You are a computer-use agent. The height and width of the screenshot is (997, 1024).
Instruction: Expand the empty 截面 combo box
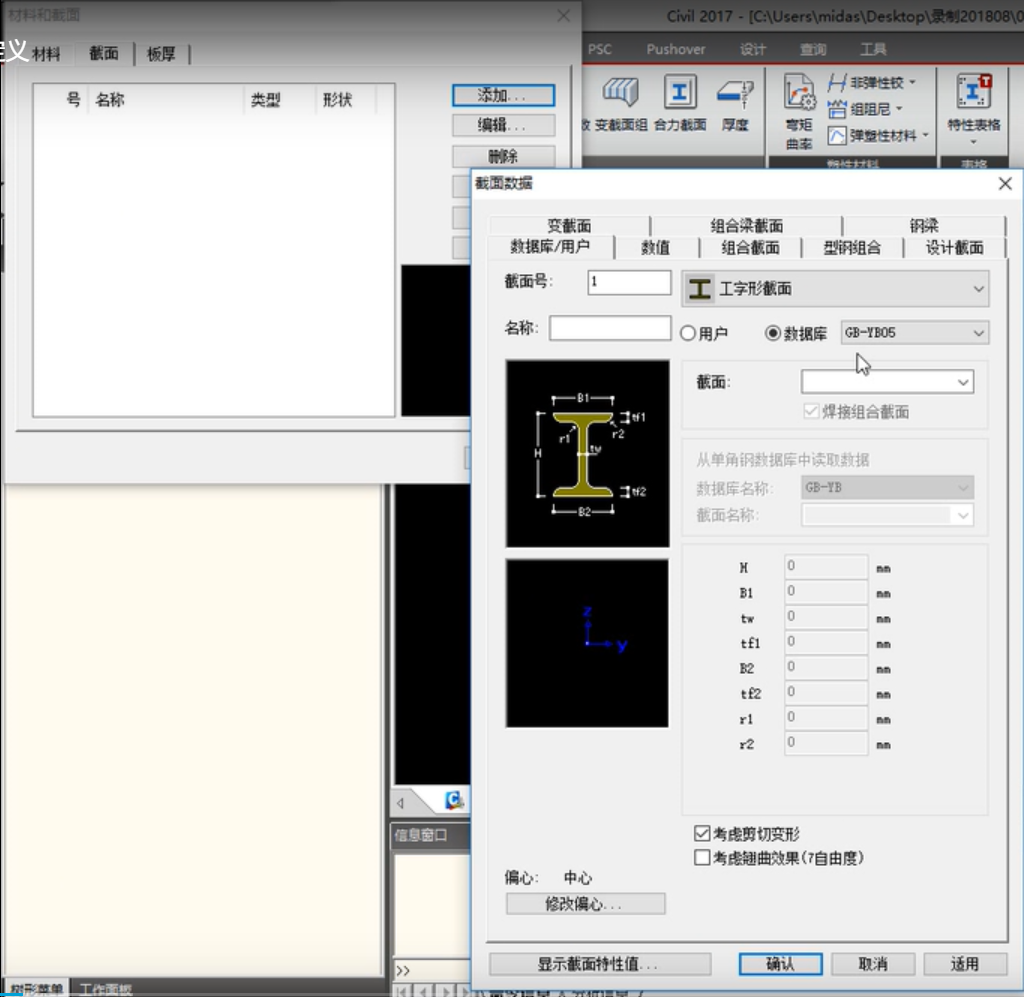point(887,382)
